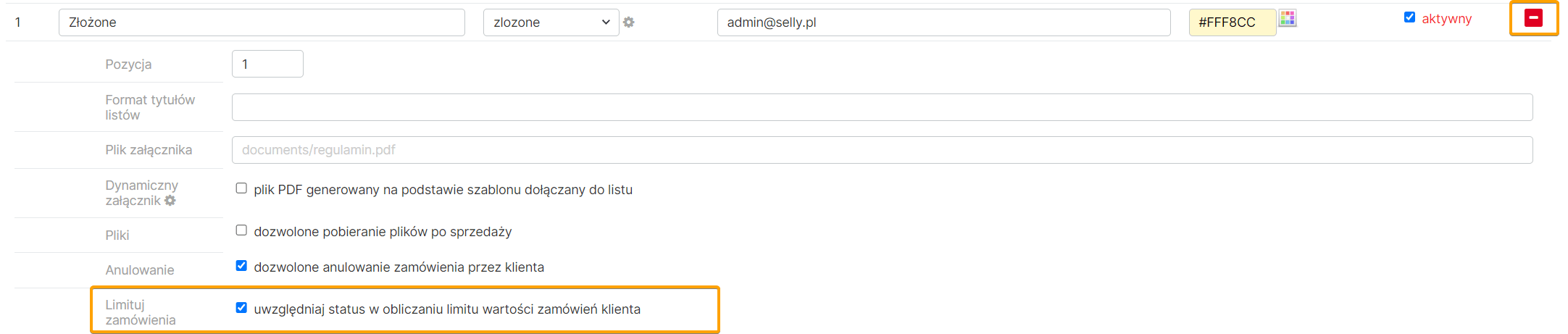Image resolution: width=1568 pixels, height=334 pixels.
Task: Focus the Format tytułów listów input
Action: [882, 107]
